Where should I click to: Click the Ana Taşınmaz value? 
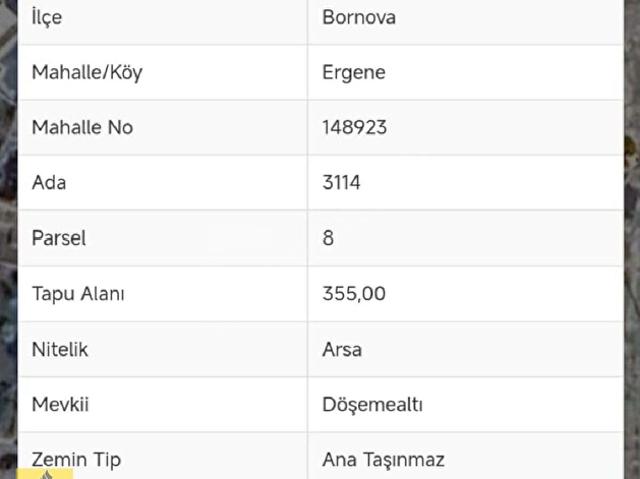pos(383,459)
